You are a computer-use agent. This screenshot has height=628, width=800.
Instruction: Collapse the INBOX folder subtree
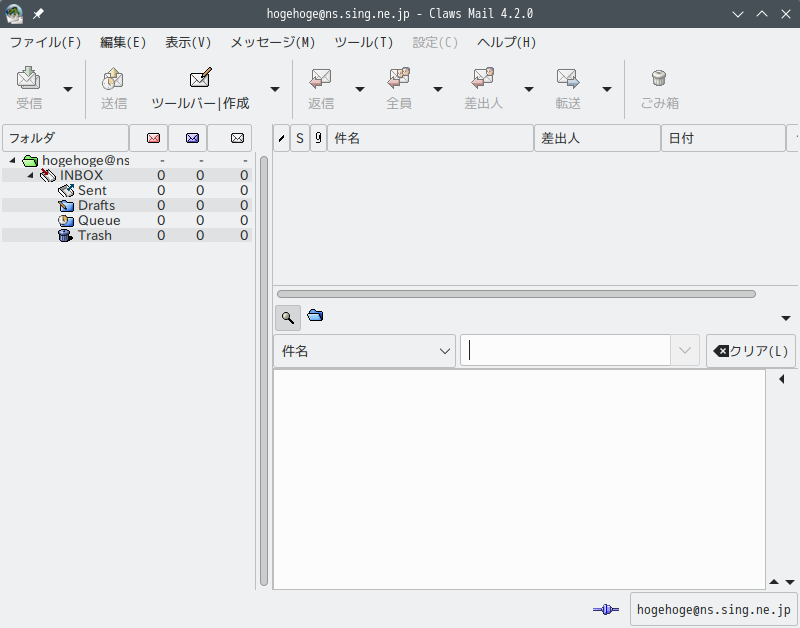(31, 175)
